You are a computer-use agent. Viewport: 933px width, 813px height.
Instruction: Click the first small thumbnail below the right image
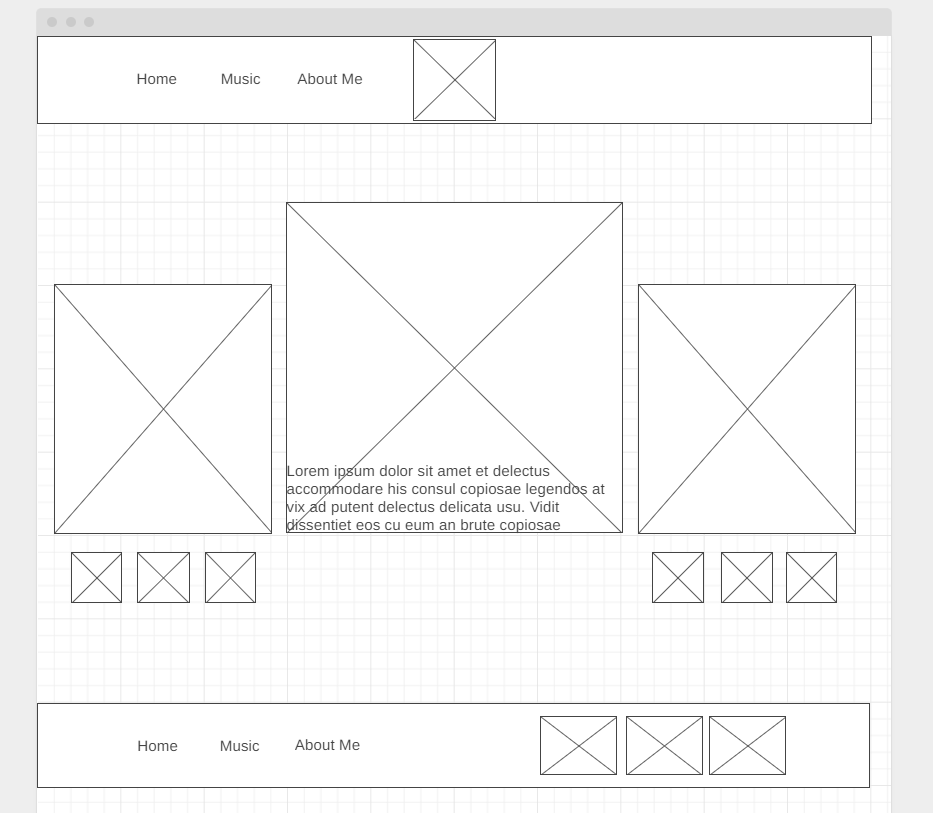677,577
